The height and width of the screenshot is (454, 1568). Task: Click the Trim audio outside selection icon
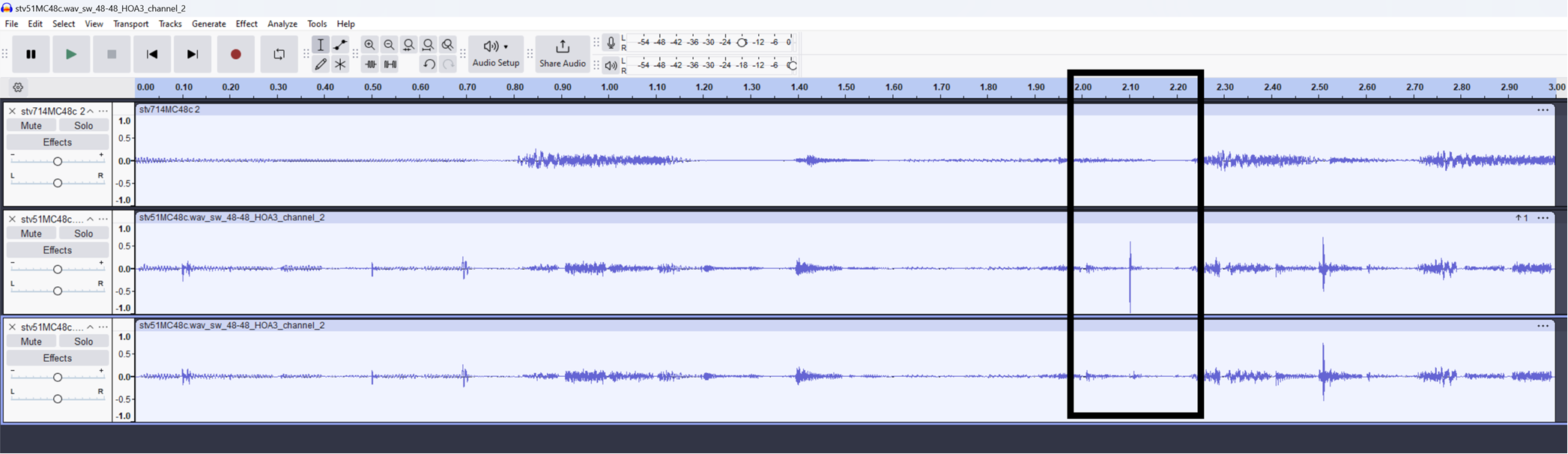[371, 64]
